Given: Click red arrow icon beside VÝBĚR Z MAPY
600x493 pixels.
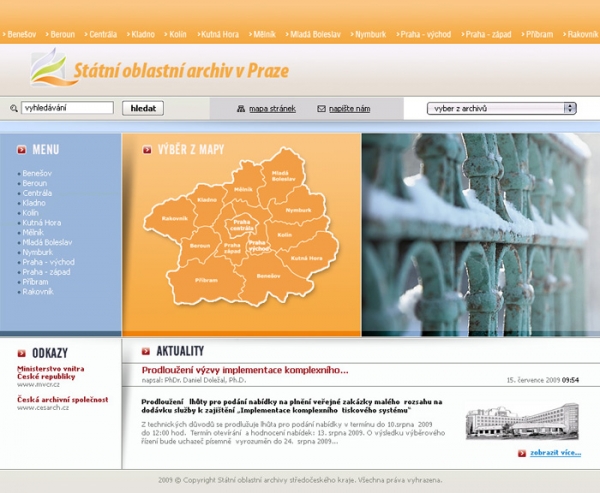Looking at the screenshot, I should point(147,150).
